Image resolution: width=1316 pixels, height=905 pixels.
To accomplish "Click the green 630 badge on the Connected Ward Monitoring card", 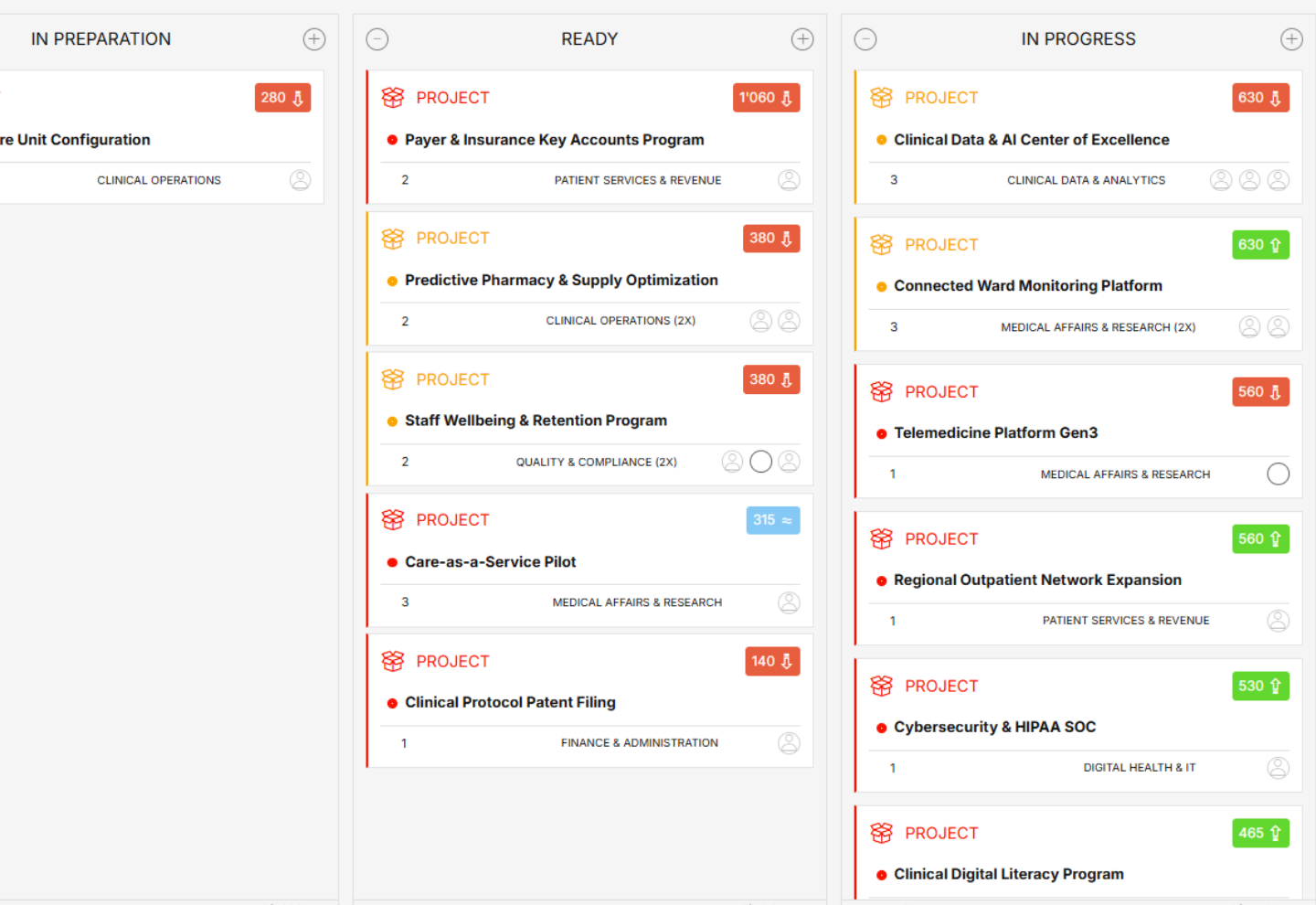I will point(1260,245).
